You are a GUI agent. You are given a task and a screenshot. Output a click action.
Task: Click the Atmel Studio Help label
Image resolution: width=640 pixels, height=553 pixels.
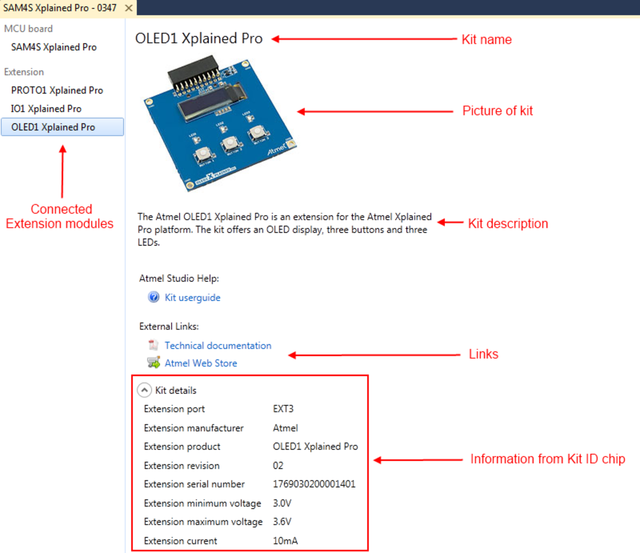click(179, 278)
